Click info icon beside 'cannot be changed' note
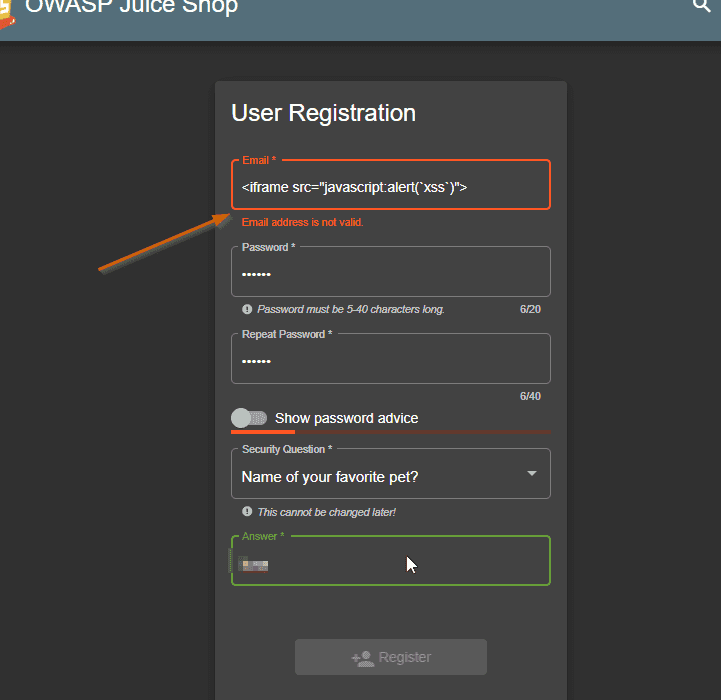721x700 pixels. pos(247,512)
